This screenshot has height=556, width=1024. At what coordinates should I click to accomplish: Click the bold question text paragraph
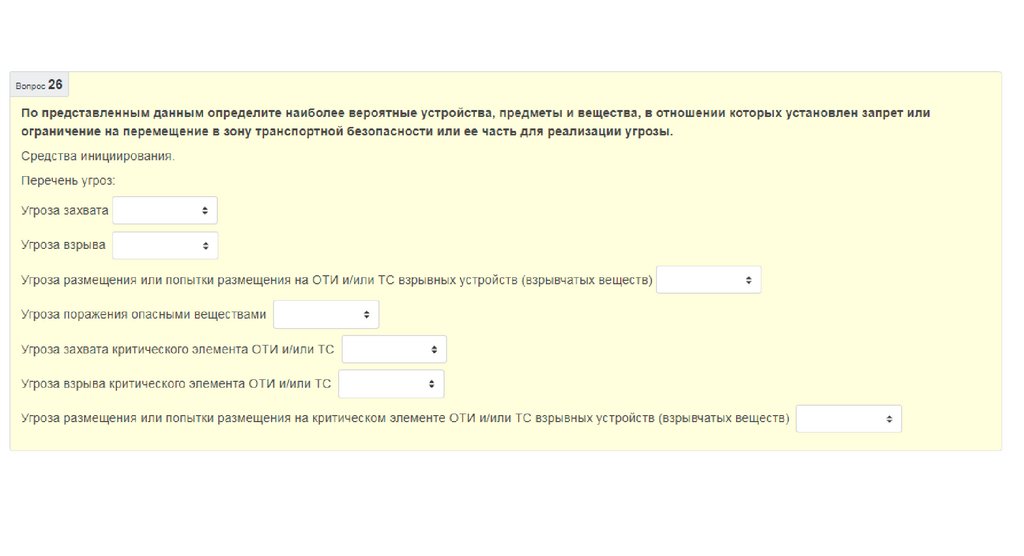click(475, 122)
